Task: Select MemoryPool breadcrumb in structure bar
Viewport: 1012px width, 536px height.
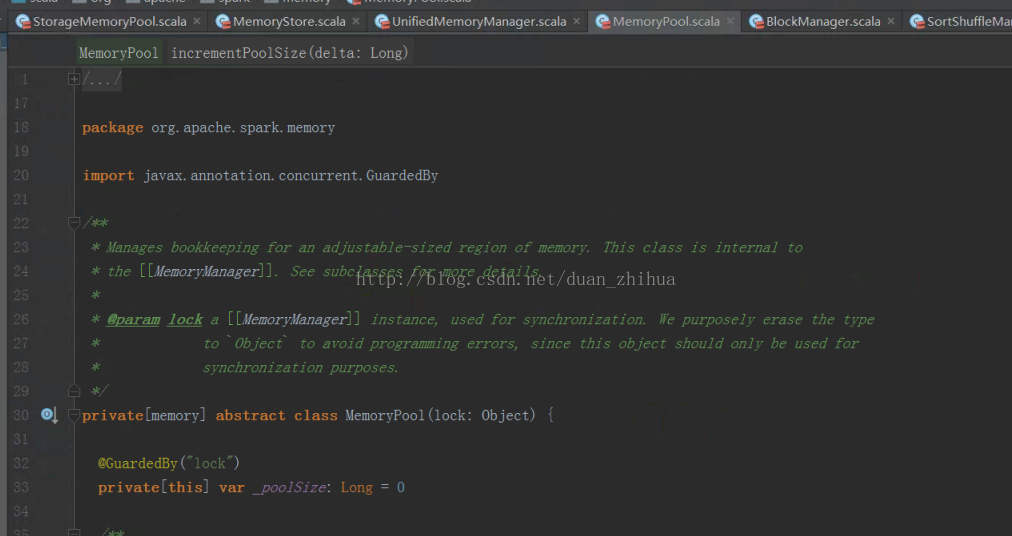Action: click(118, 53)
